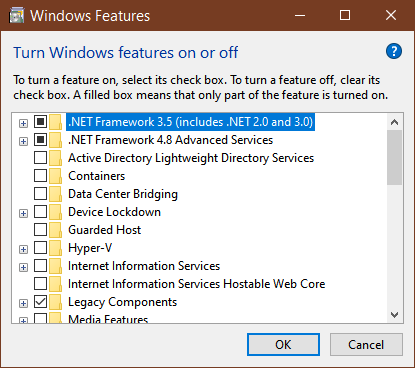Check the Containers checkbox

[40, 176]
